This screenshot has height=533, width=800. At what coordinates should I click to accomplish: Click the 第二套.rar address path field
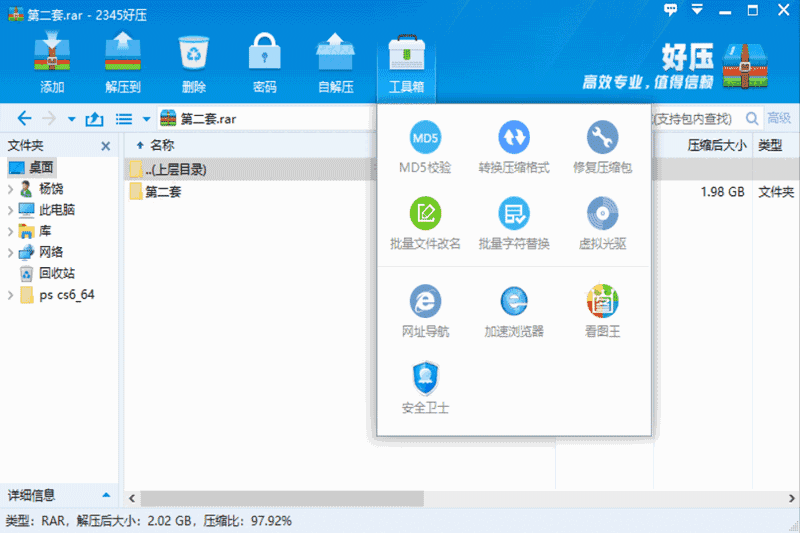click(265, 119)
